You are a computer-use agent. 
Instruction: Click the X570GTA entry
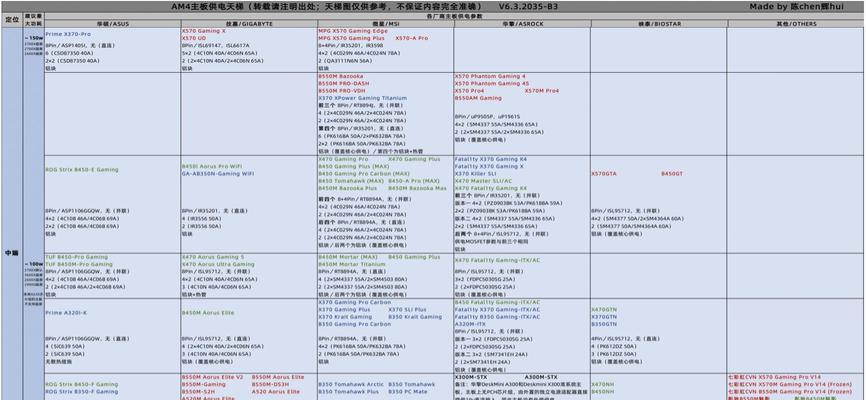click(604, 173)
